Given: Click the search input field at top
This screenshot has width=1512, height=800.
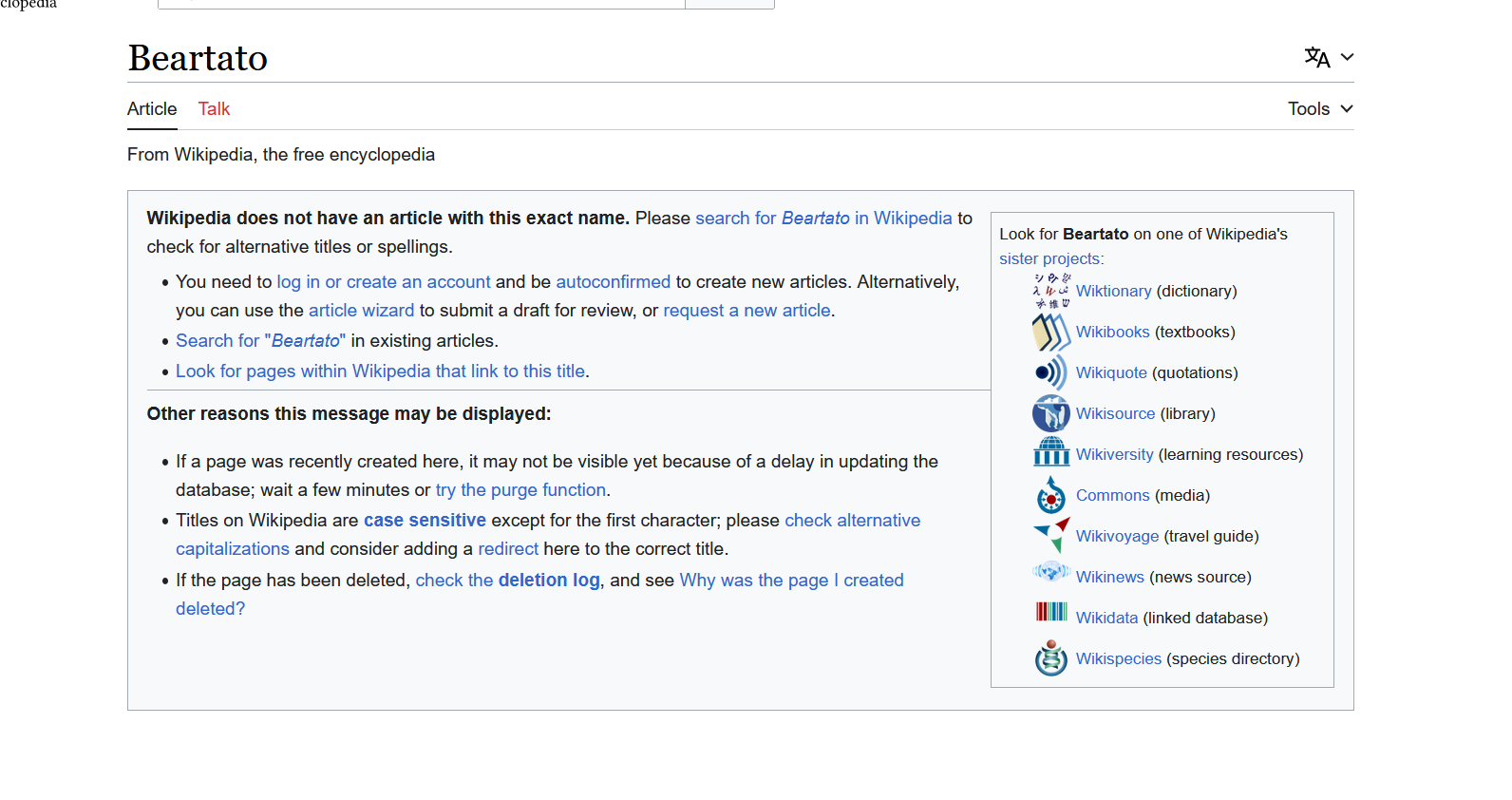Looking at the screenshot, I should click(421, 4).
